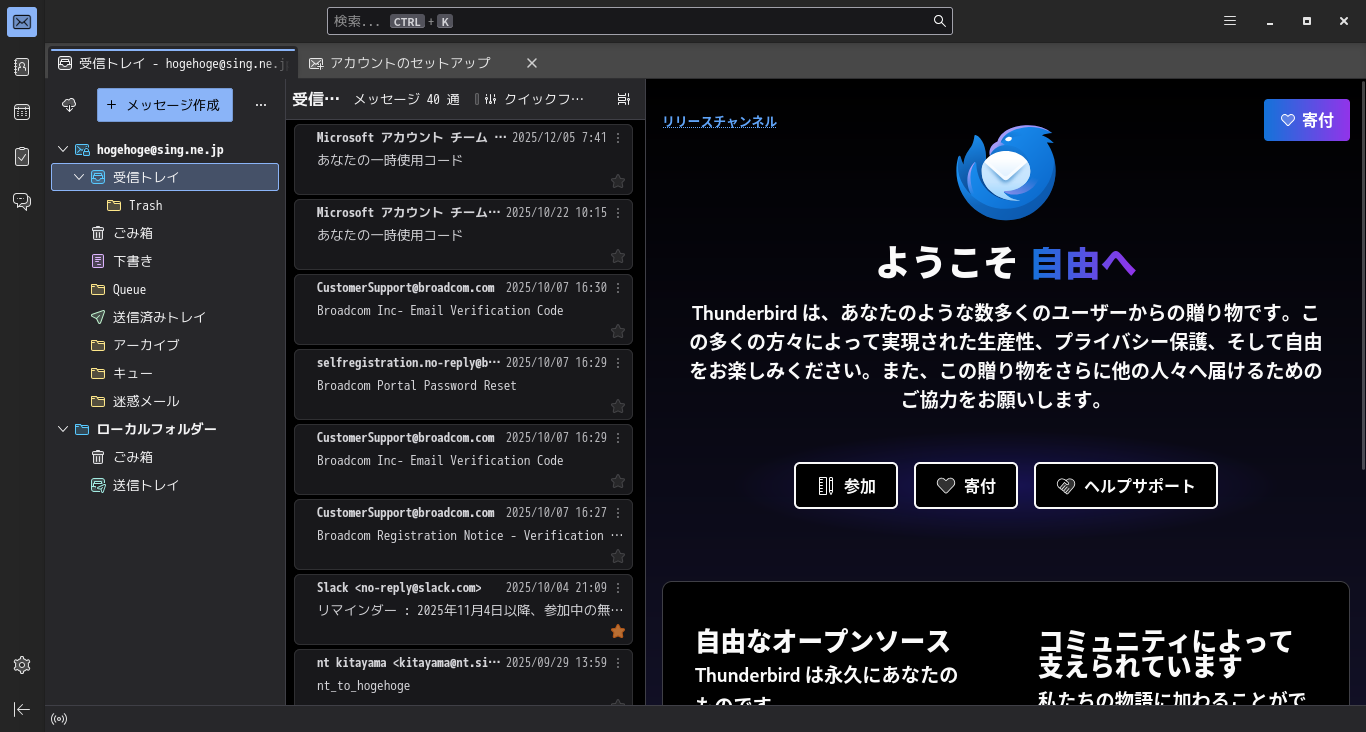Open the message list display options icon

[x=624, y=99]
